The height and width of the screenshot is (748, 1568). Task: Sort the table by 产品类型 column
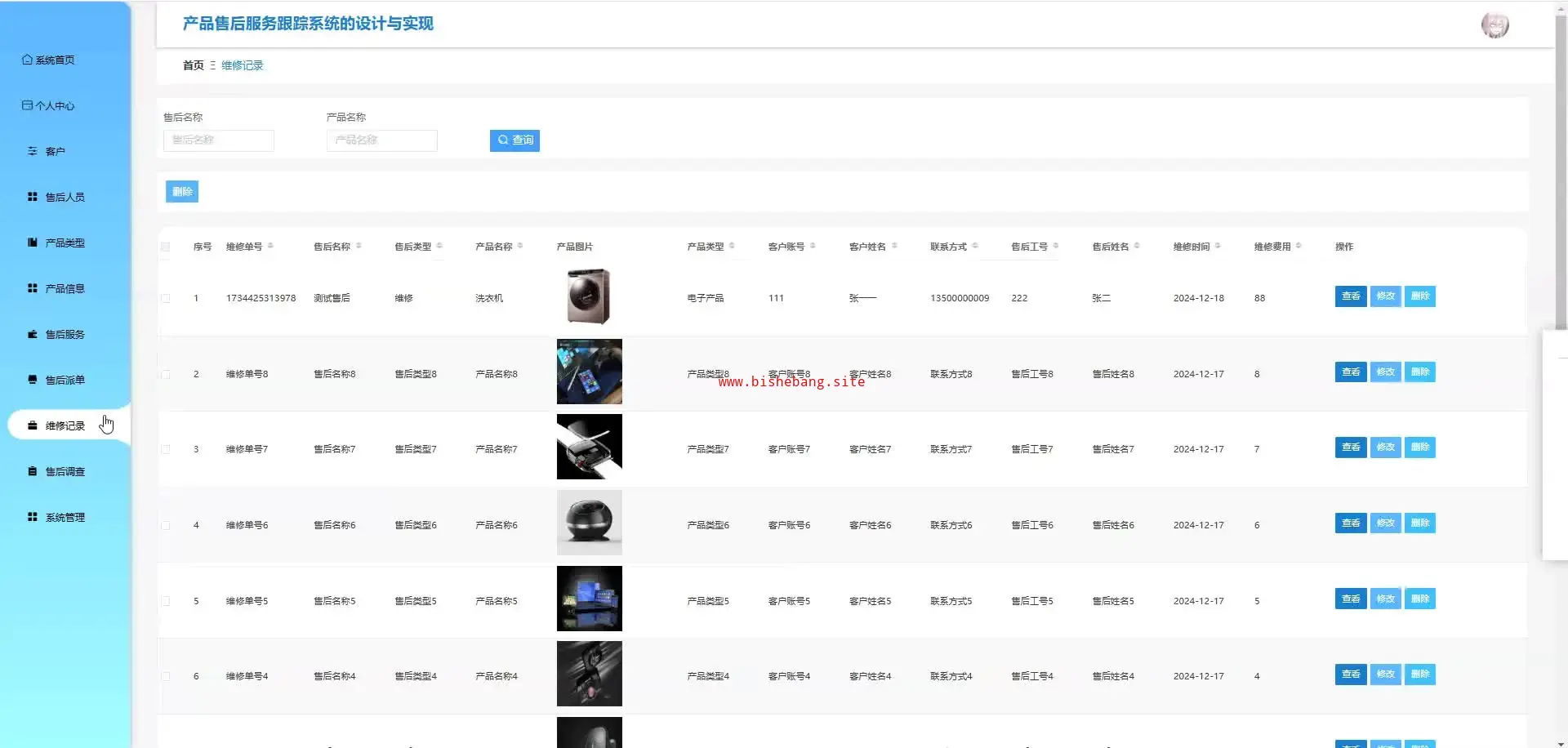[732, 246]
